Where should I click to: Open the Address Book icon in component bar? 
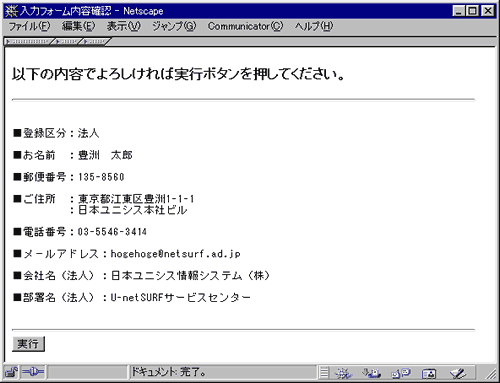click(x=429, y=373)
